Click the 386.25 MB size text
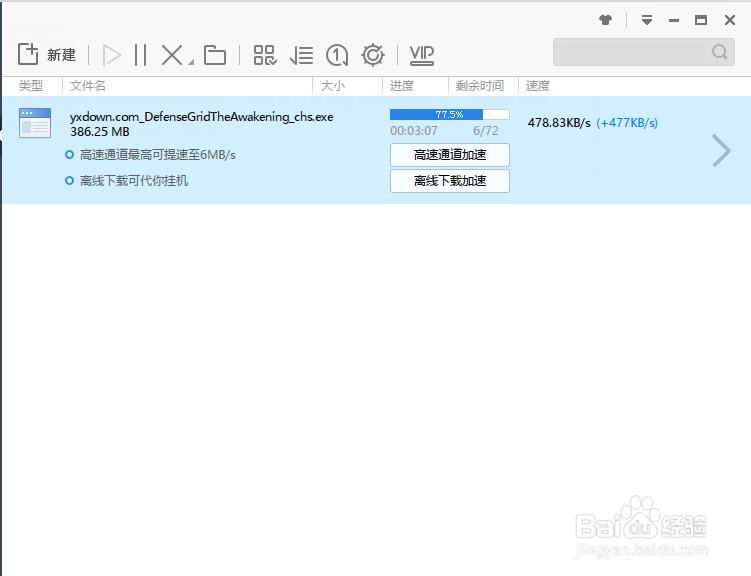751x576 pixels. (100, 132)
